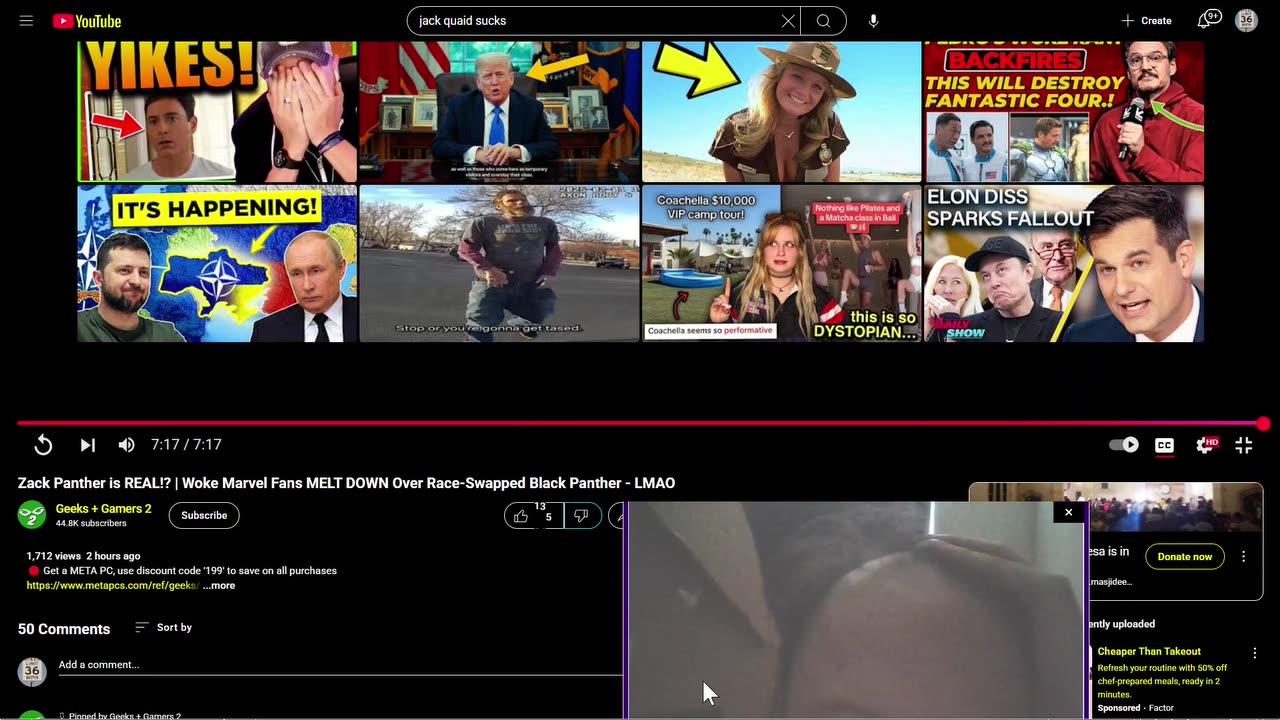Open the metapcs.com link
Image resolution: width=1280 pixels, height=720 pixels.
113,586
